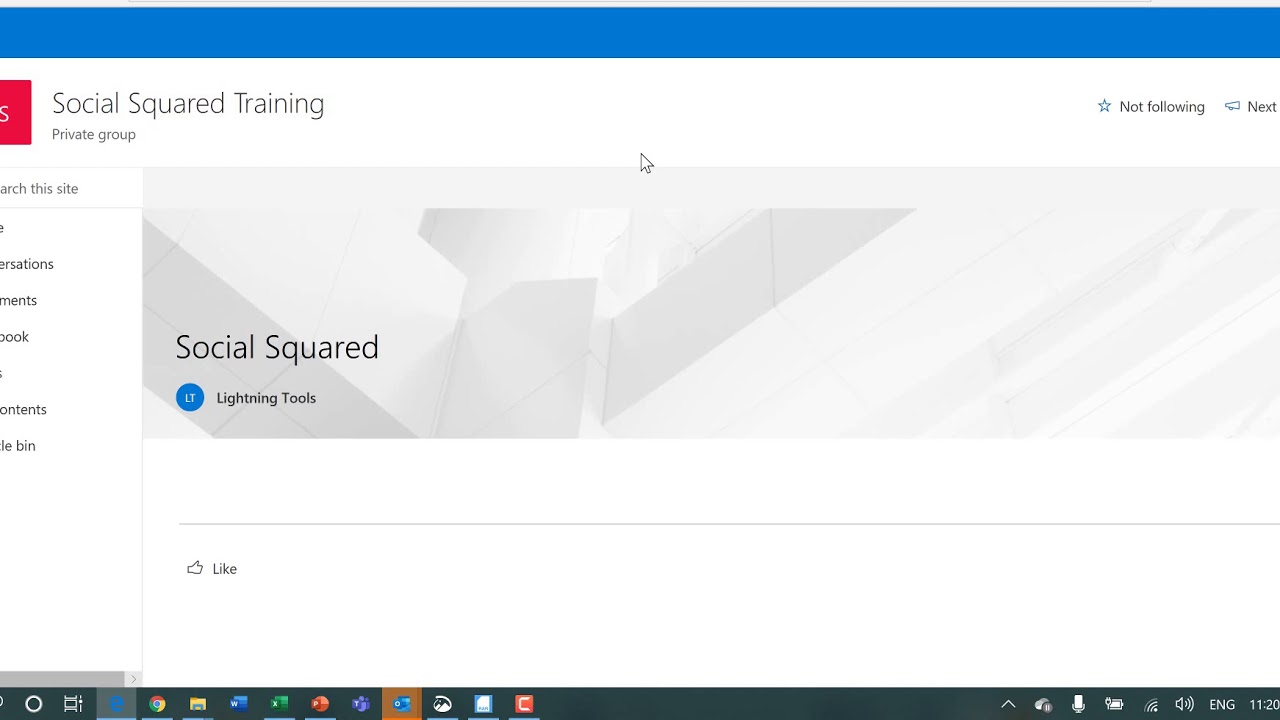Viewport: 1280px width, 720px height.
Task: Click the OneDrive cloud tray icon
Action: (1043, 705)
